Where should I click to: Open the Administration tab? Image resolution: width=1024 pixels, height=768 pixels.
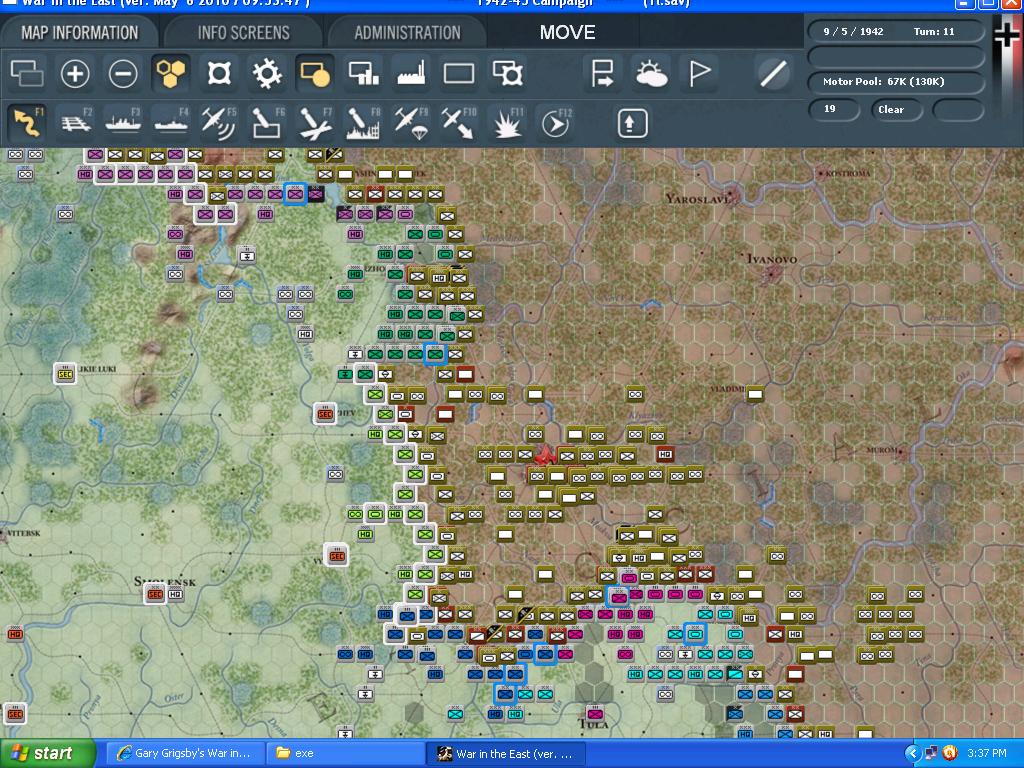[x=407, y=33]
